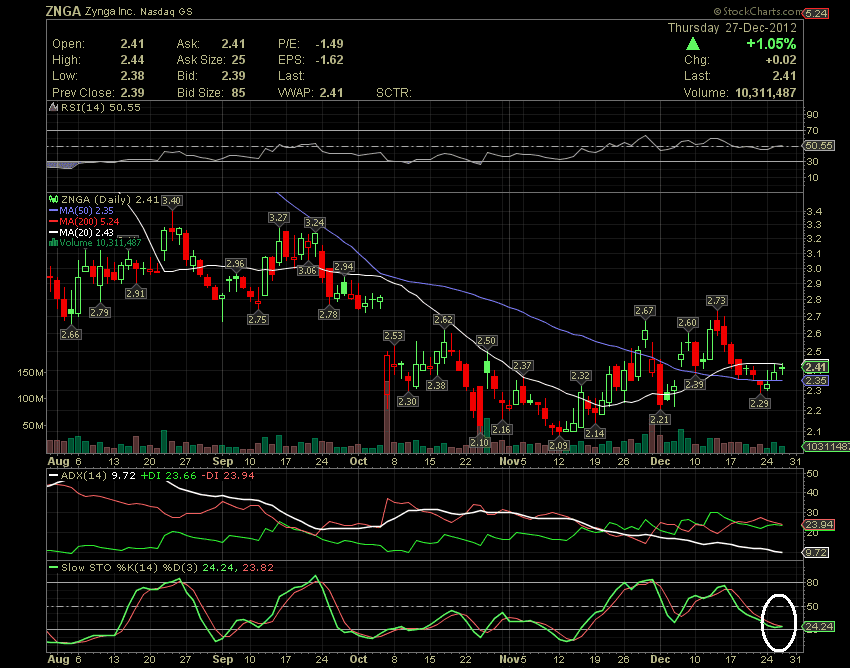Click the P/E value -1.49
This screenshot has height=668, width=850.
tap(330, 44)
